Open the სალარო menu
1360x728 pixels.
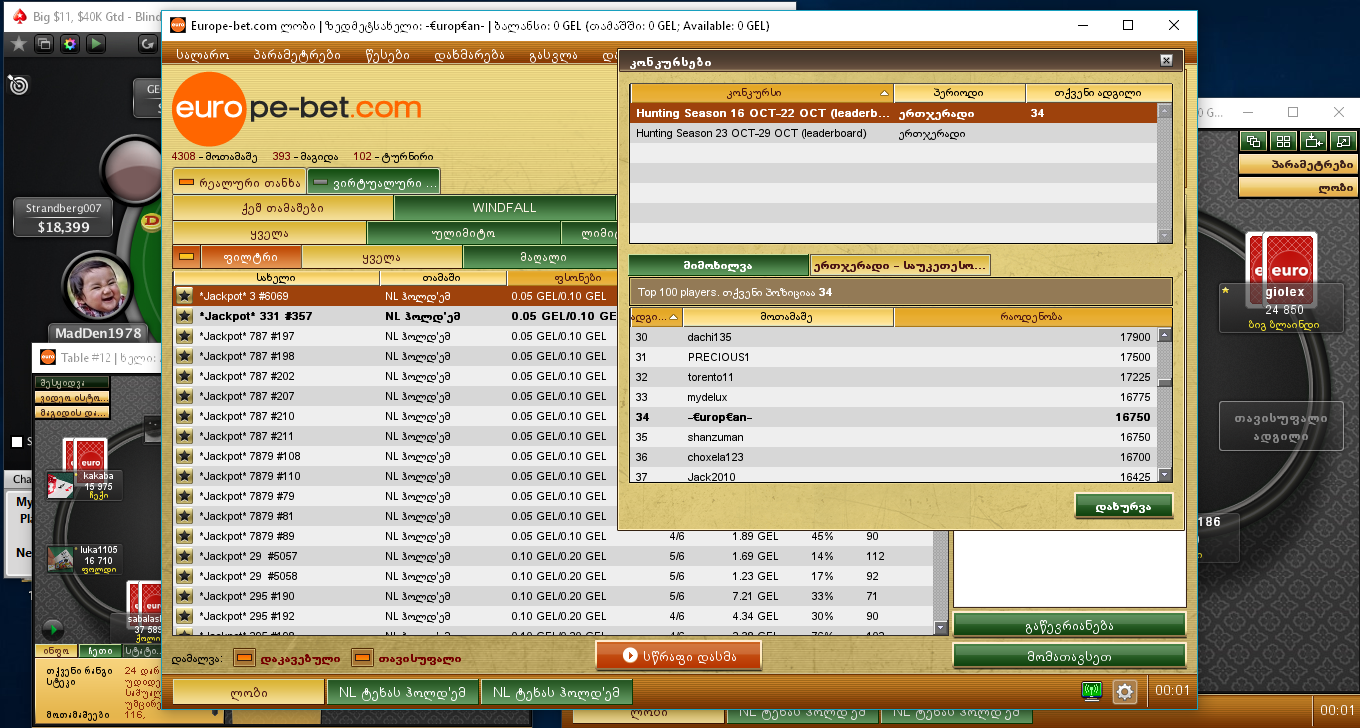202,55
